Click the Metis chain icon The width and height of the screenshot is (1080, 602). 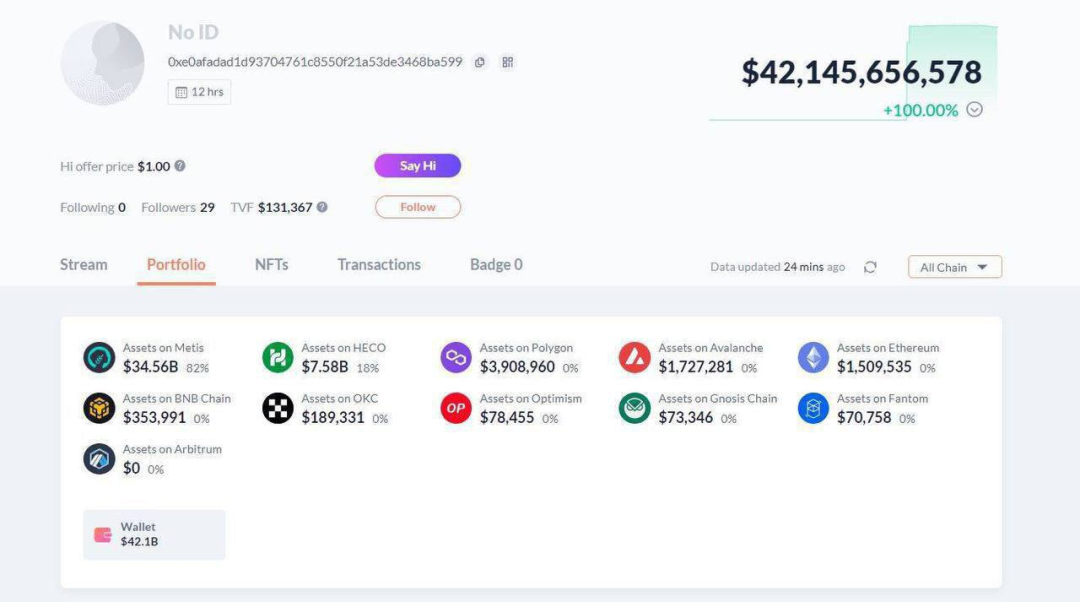(x=99, y=357)
